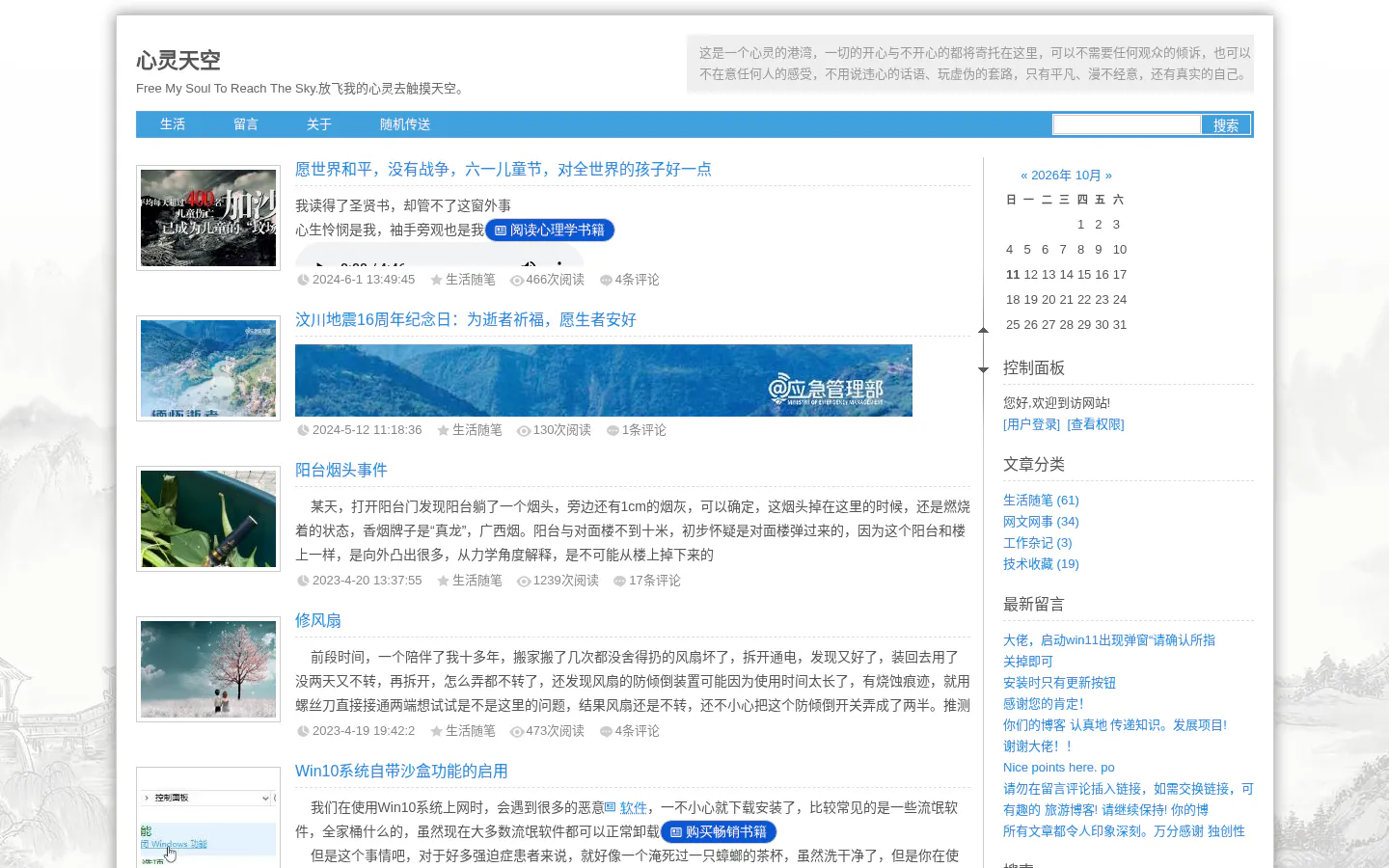Open thumbnail of the 汶川地震 post
This screenshot has width=1389, height=868.
208,368
